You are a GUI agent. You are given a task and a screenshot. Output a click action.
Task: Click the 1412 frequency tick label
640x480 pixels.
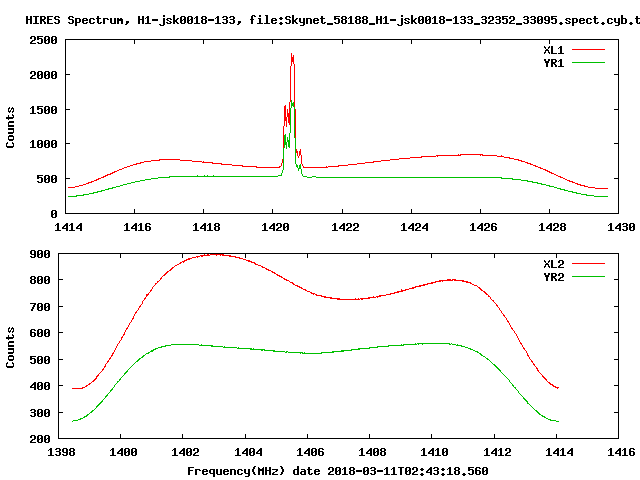[497, 452]
